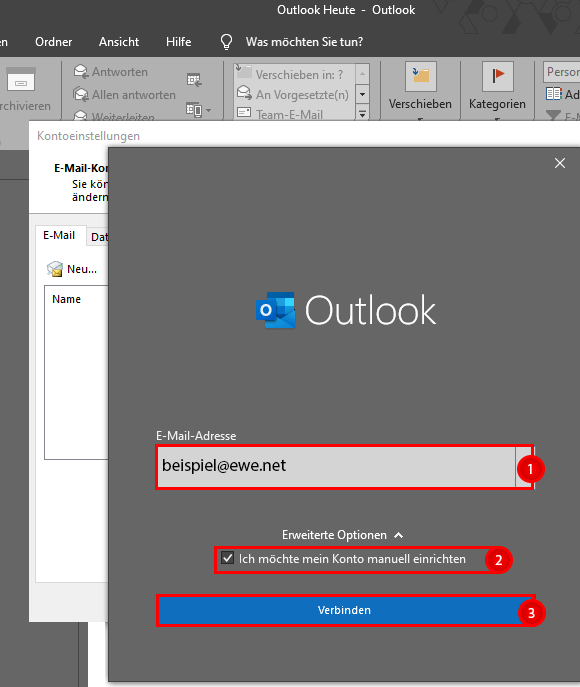Open the Ordner ribbon tab
The image size is (580, 687).
(53, 42)
